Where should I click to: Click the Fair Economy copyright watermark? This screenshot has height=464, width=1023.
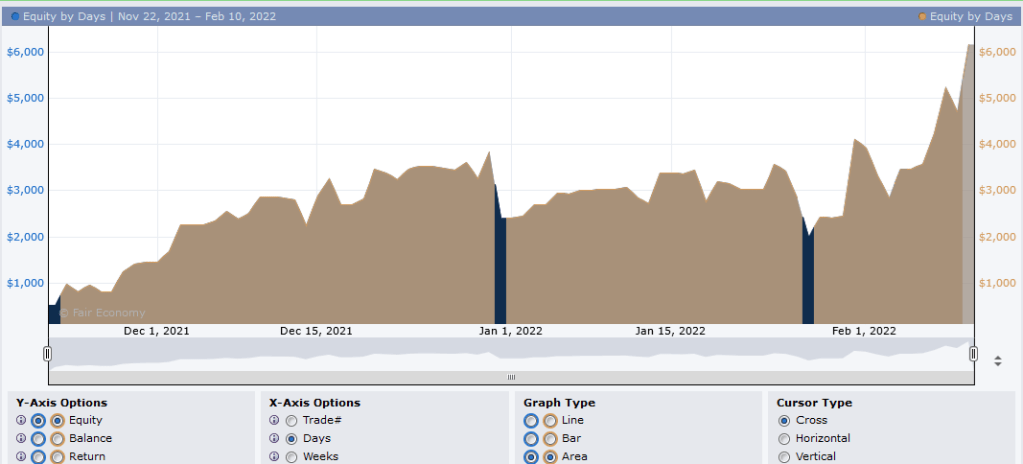pos(102,313)
